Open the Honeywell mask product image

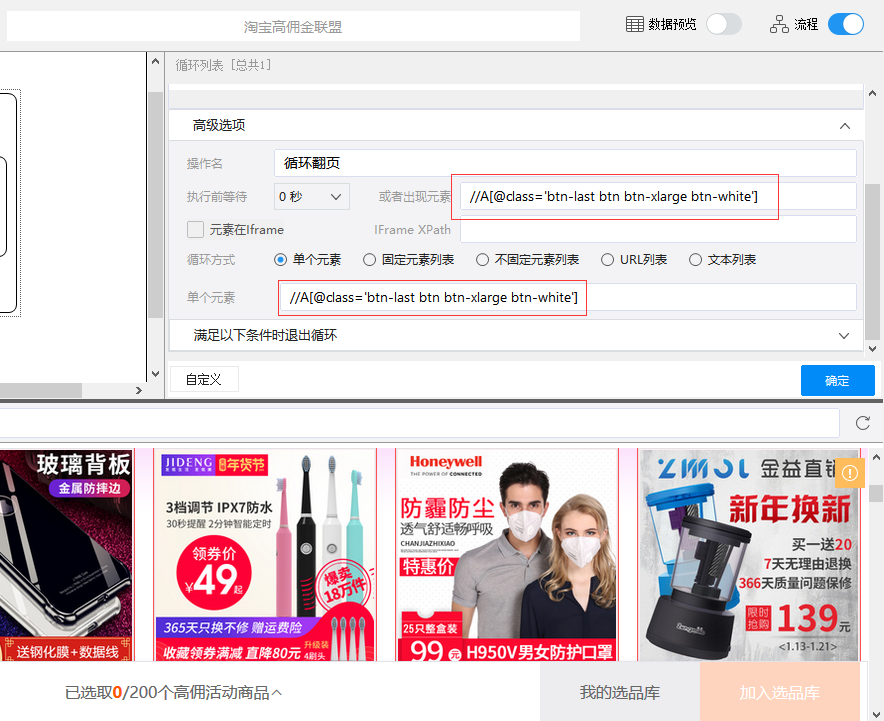[x=507, y=555]
